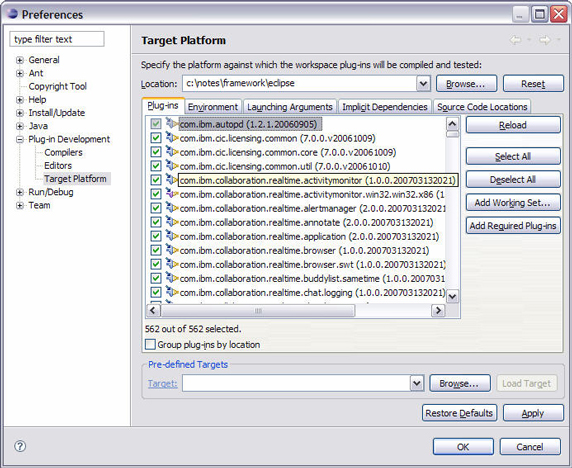Click the Reload button
572x468 pixels.
[x=513, y=125]
